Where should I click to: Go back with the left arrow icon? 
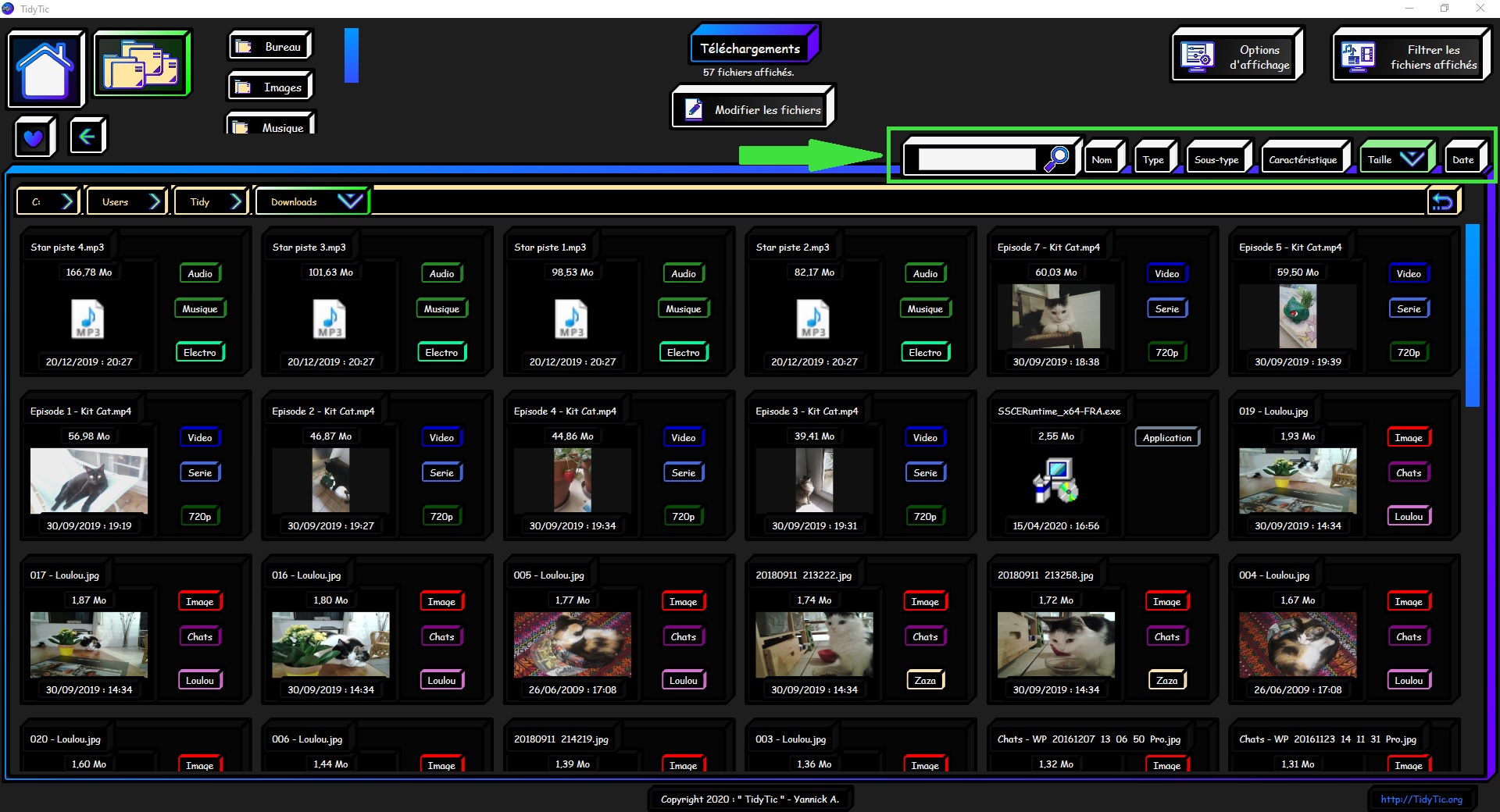87,137
